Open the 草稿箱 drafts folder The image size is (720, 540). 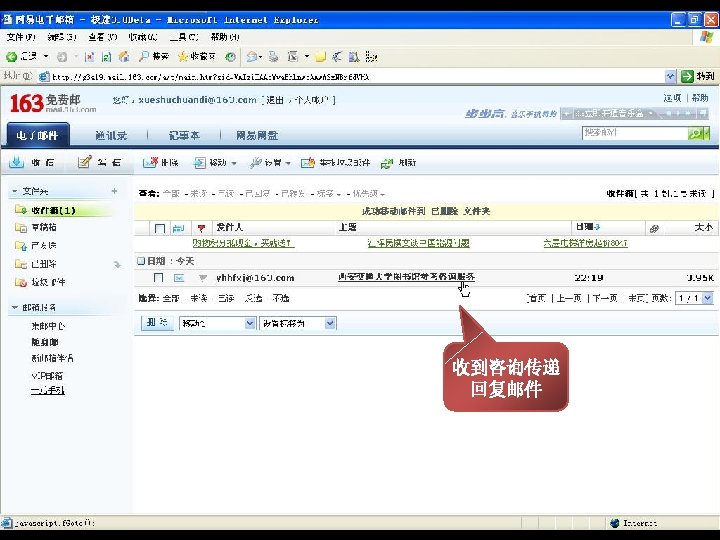click(44, 227)
